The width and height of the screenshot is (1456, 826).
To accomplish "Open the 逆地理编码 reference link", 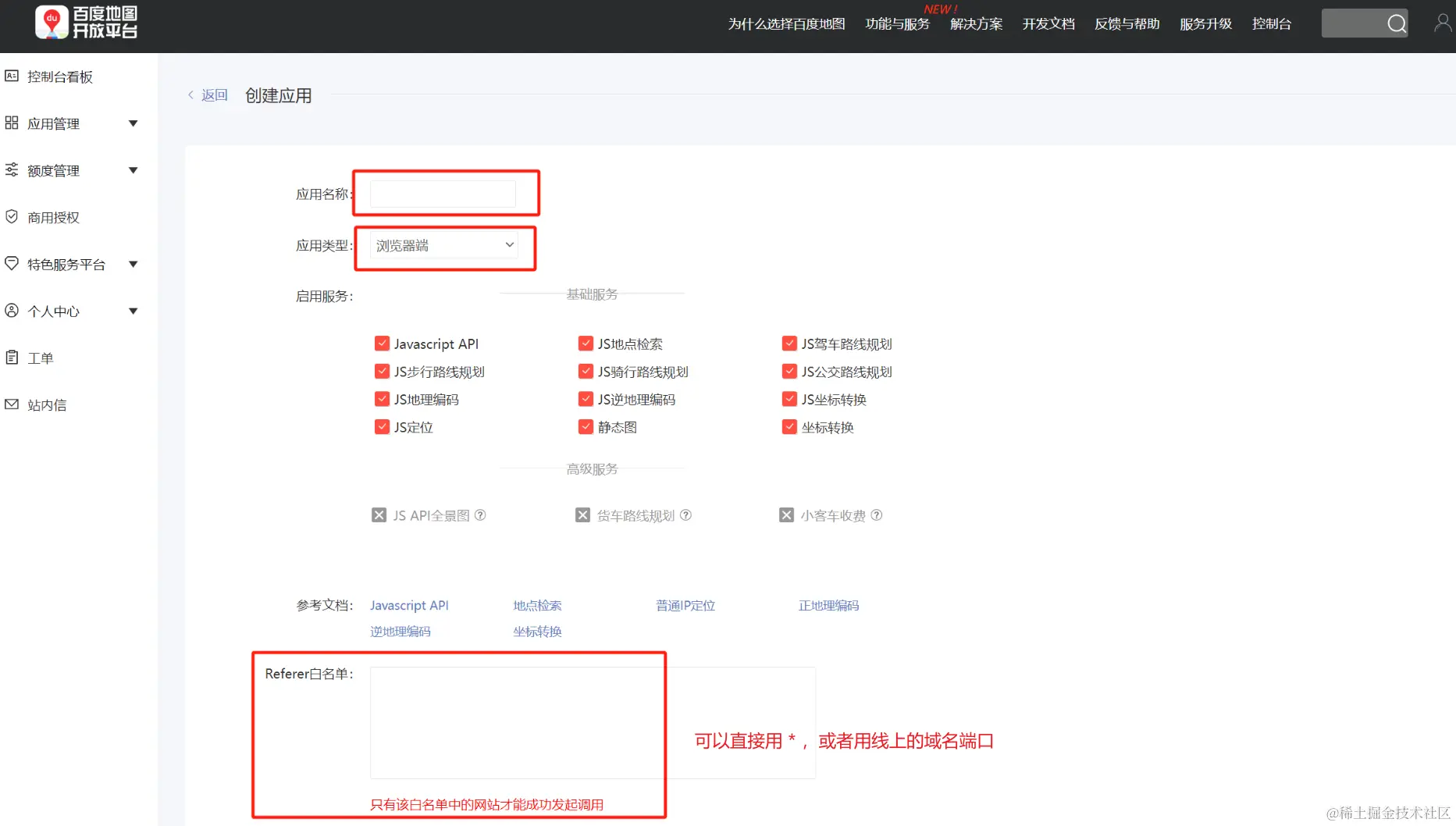I will pos(400,631).
